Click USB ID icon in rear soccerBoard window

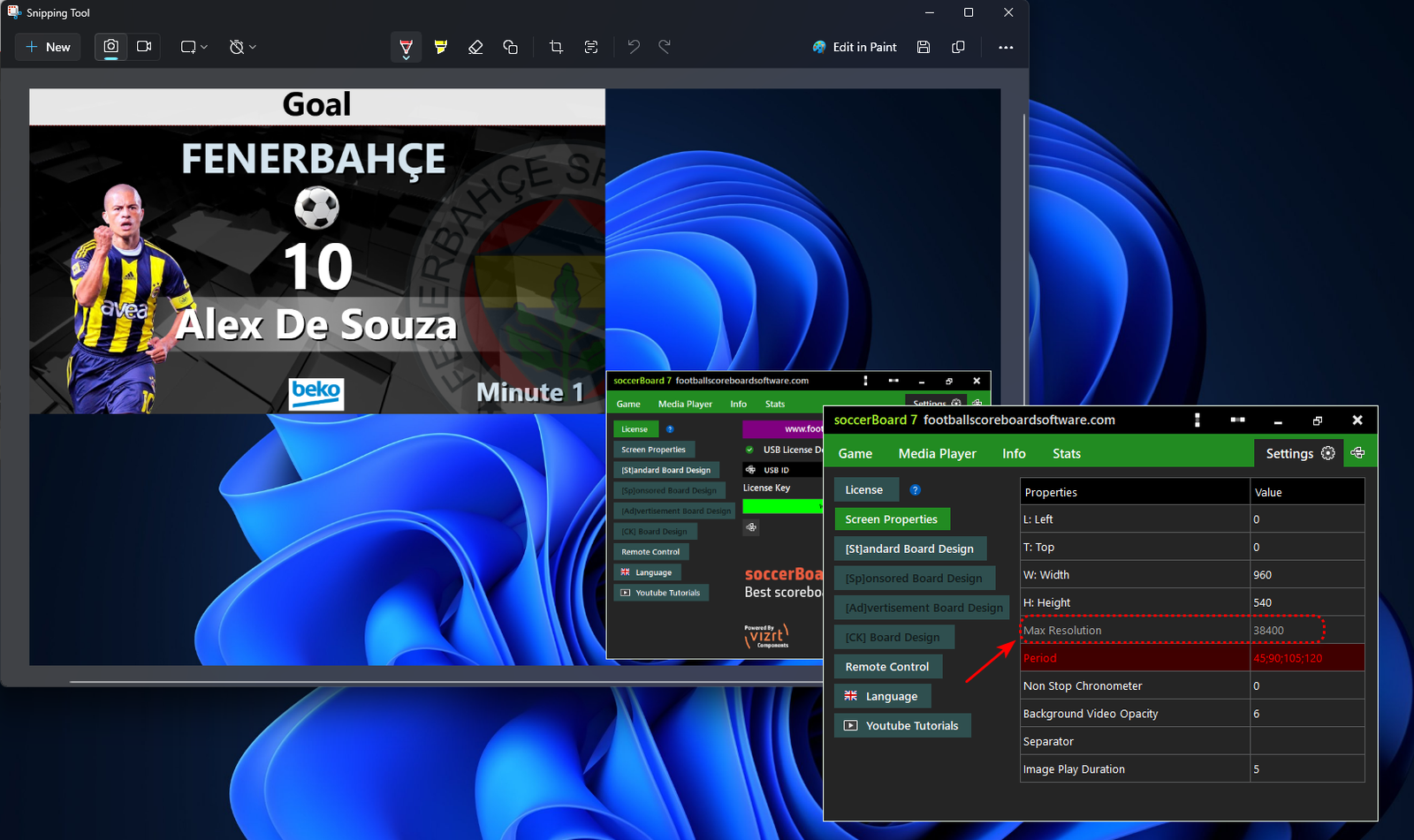coord(751,470)
